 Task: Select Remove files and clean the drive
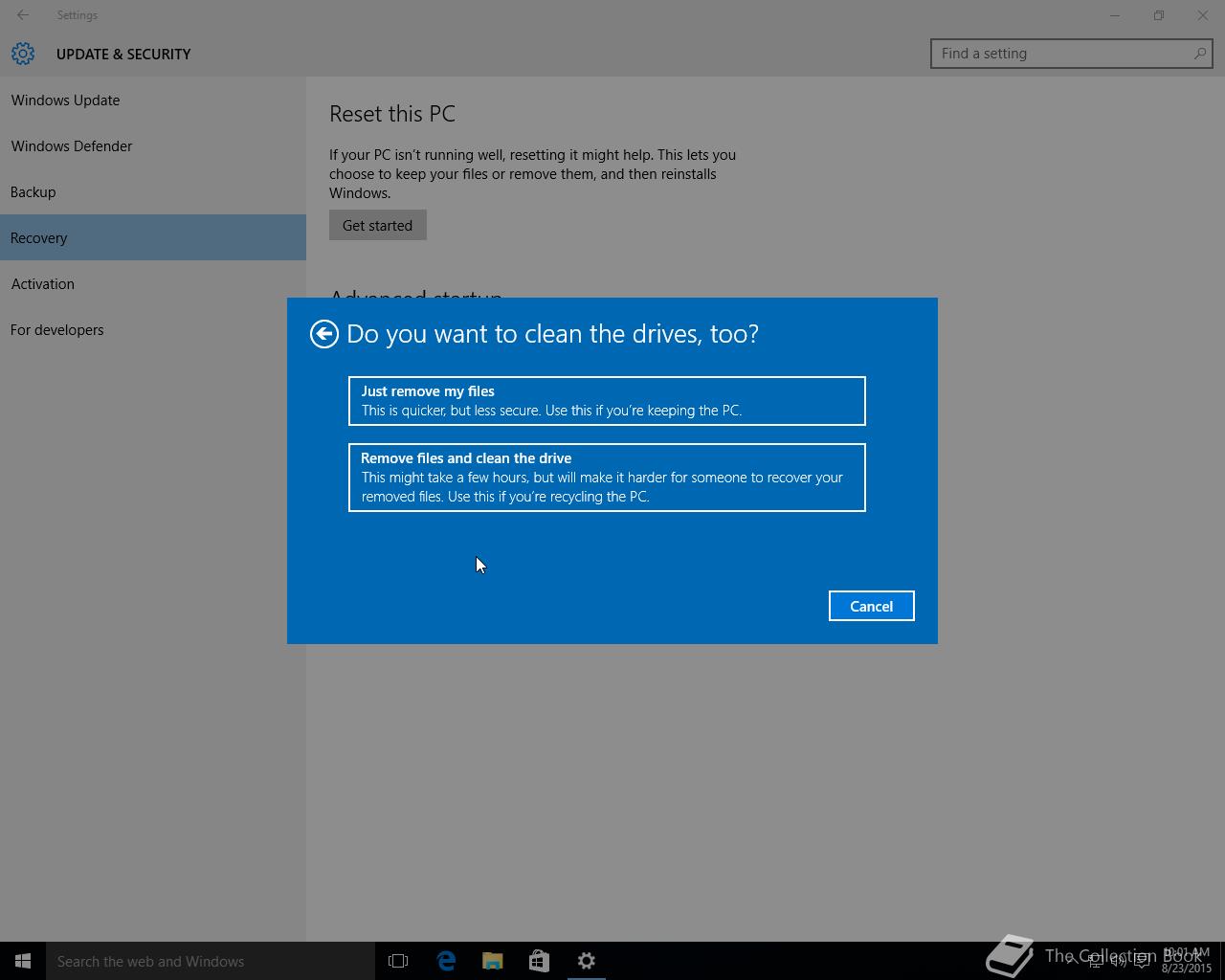pos(607,478)
